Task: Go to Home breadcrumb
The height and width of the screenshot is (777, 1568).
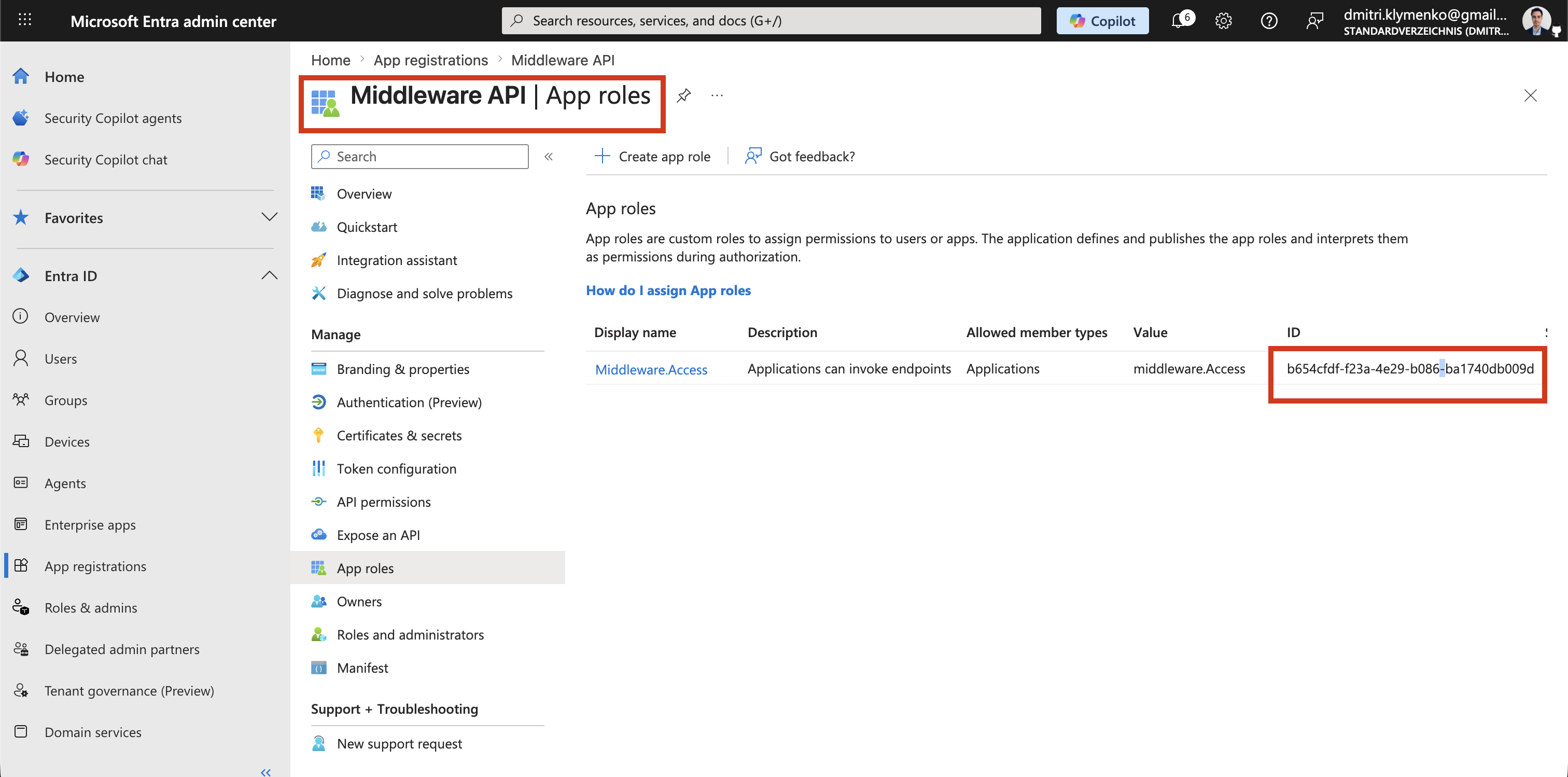Action: click(330, 60)
